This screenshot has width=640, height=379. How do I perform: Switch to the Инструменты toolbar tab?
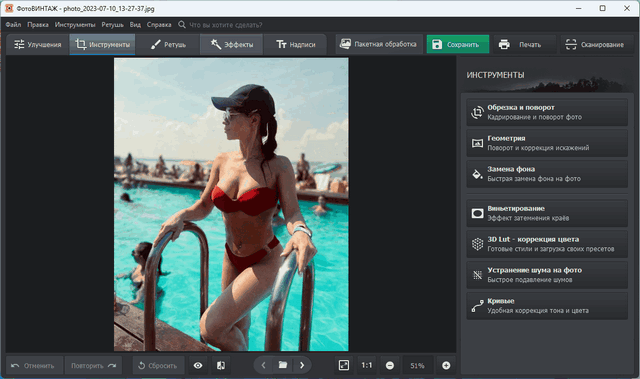coord(102,44)
